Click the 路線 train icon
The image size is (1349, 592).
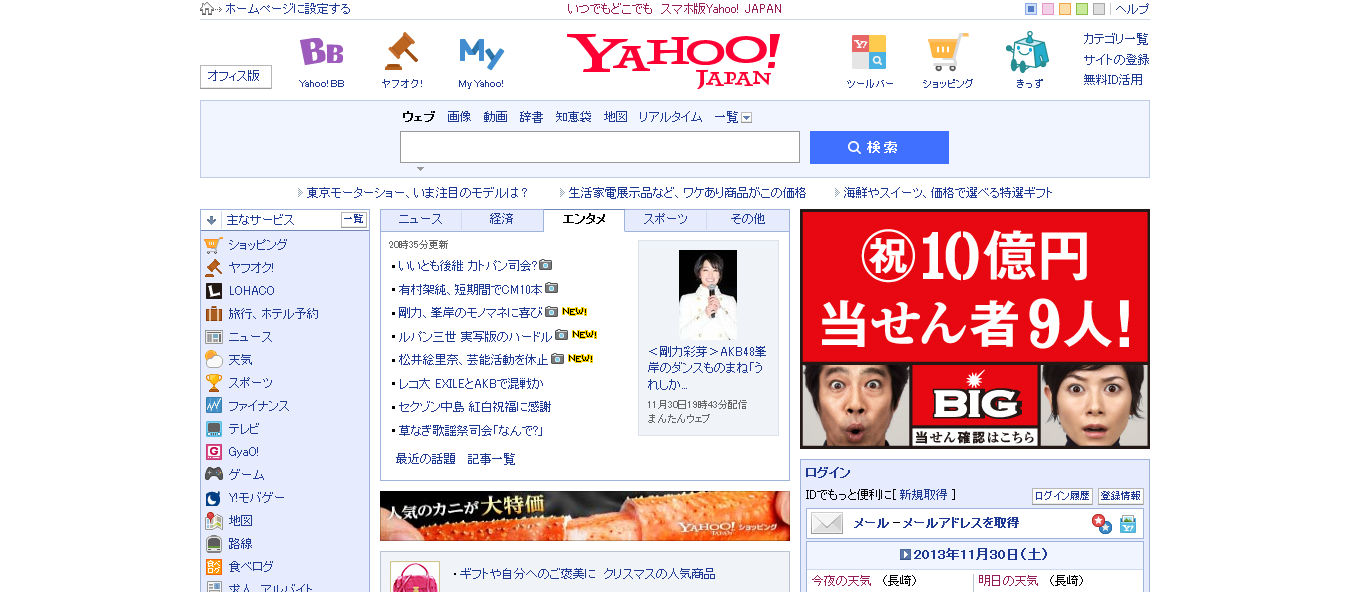[213, 544]
